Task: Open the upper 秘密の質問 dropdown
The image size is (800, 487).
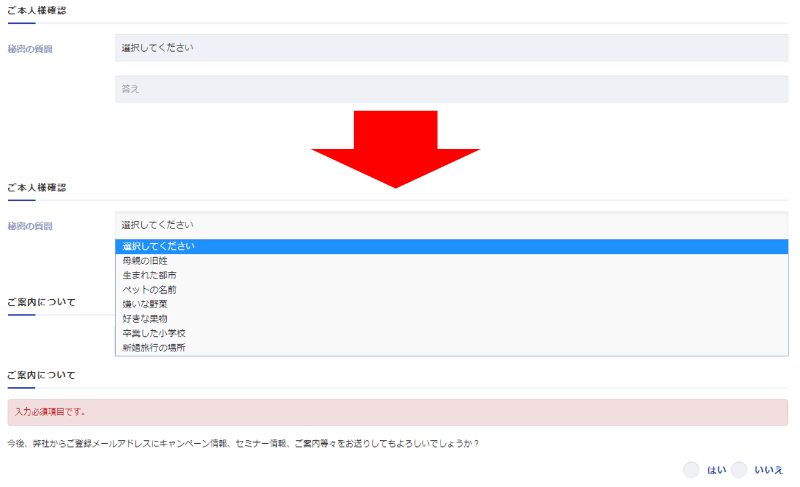Action: click(451, 48)
